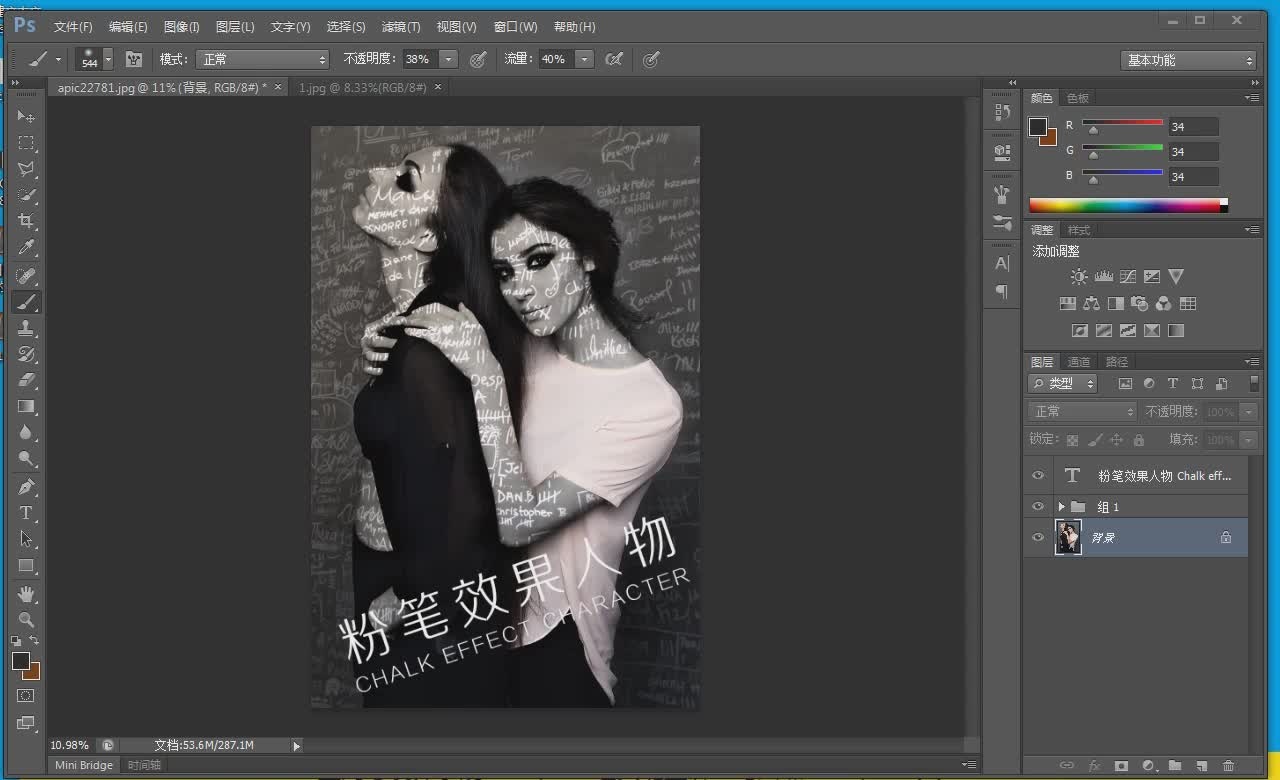Select the Polygonal Lasso tool
Screen dimensions: 1280x780
pos(26,169)
